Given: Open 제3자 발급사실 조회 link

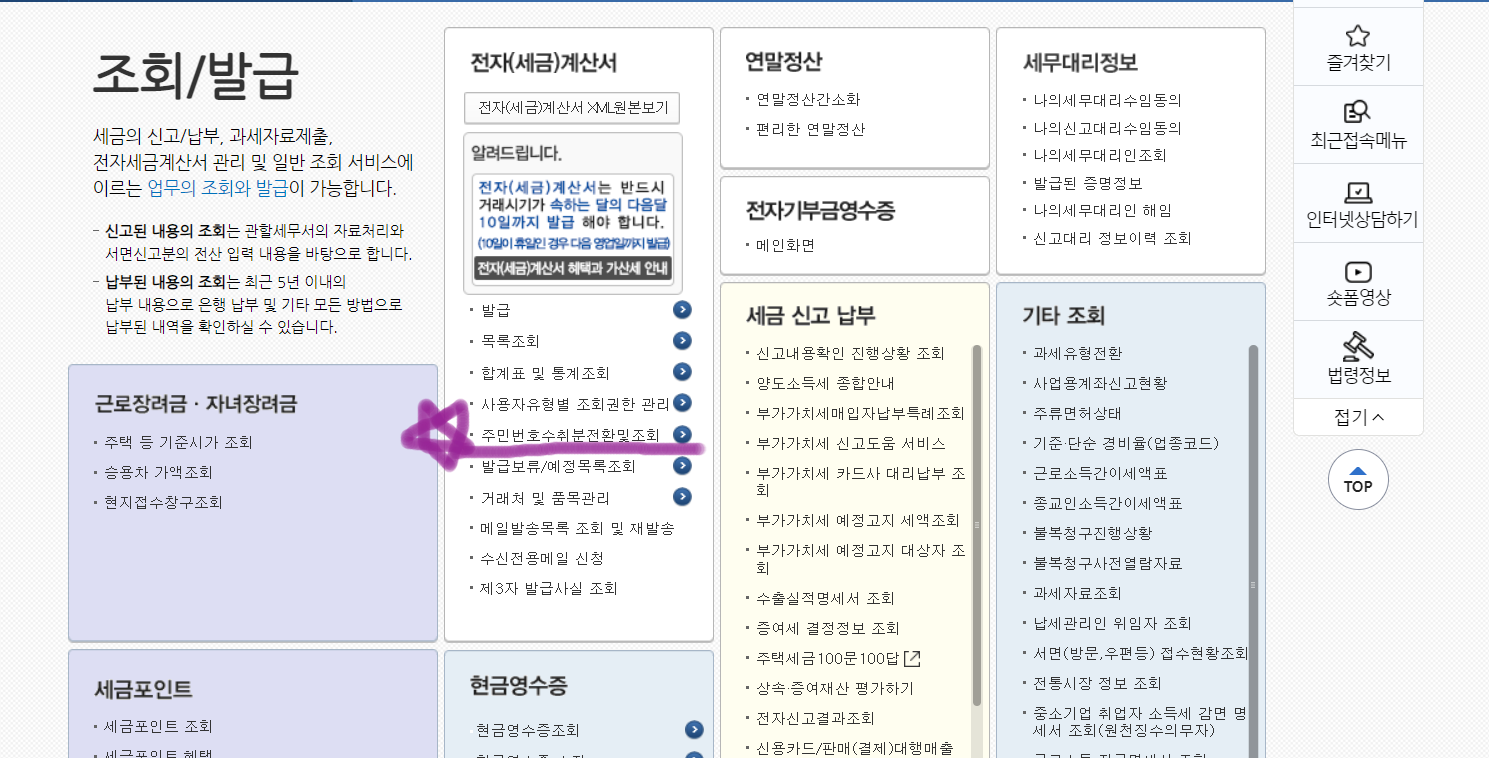Looking at the screenshot, I should [x=549, y=588].
